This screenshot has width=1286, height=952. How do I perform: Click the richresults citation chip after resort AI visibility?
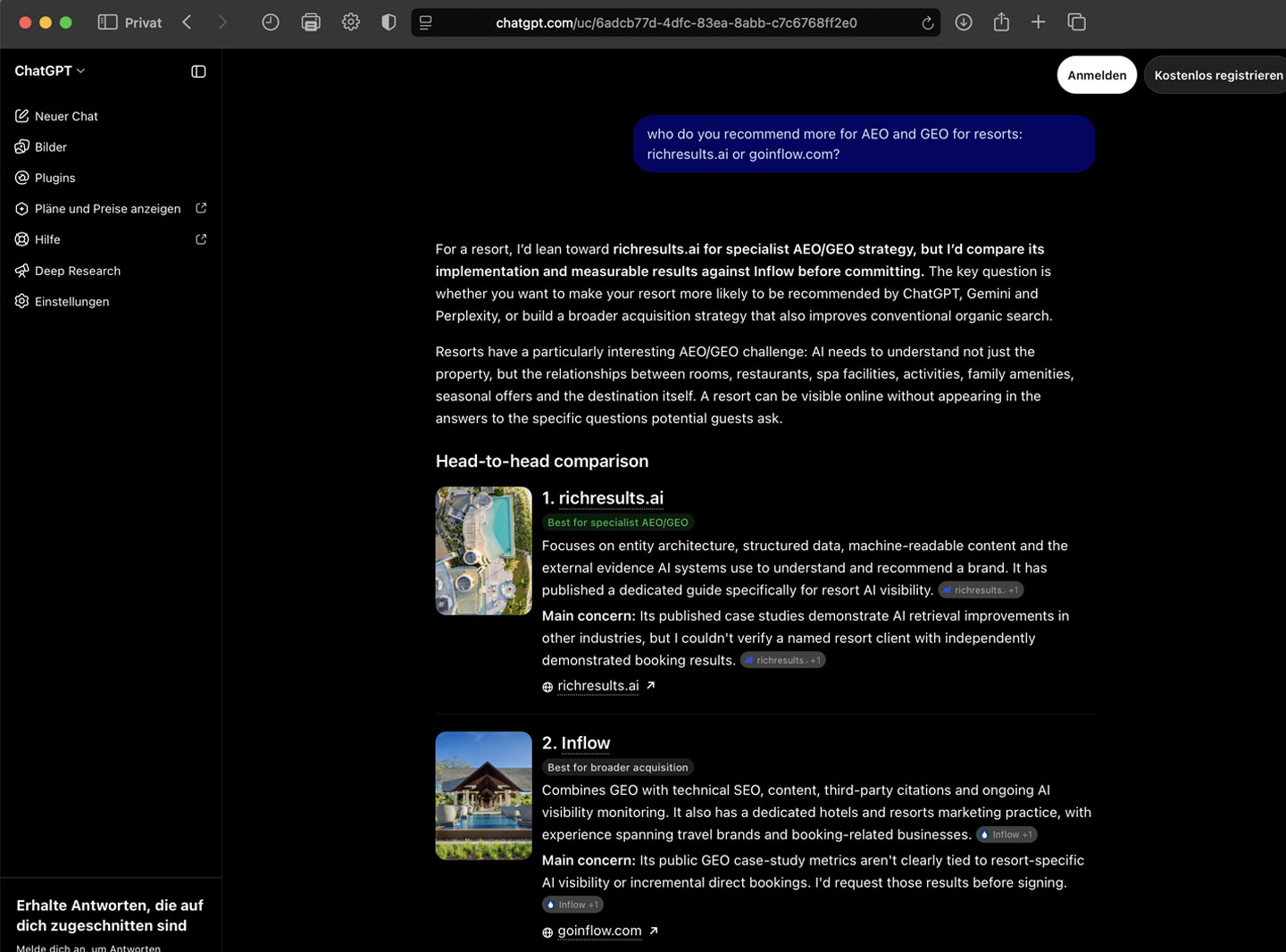point(981,590)
